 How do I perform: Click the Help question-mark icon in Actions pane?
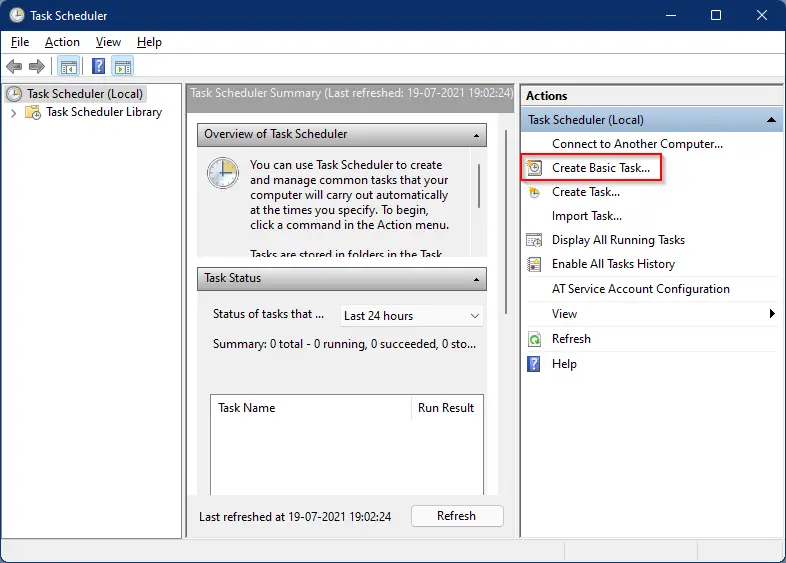pyautogui.click(x=534, y=364)
